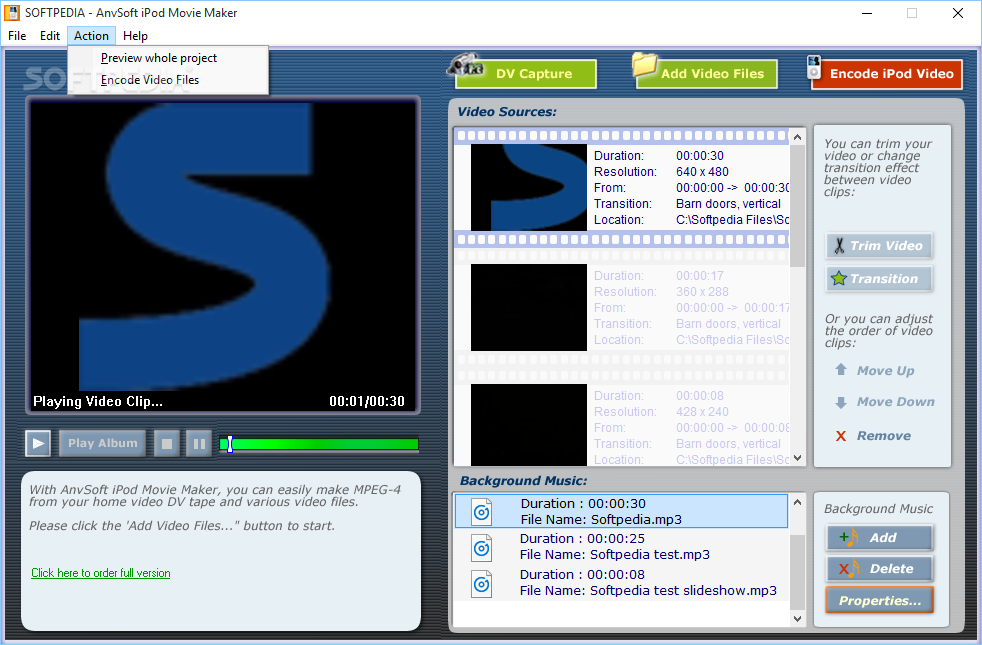Click the 'Click here to order full version' link
The width and height of the screenshot is (982, 645).
101,573
